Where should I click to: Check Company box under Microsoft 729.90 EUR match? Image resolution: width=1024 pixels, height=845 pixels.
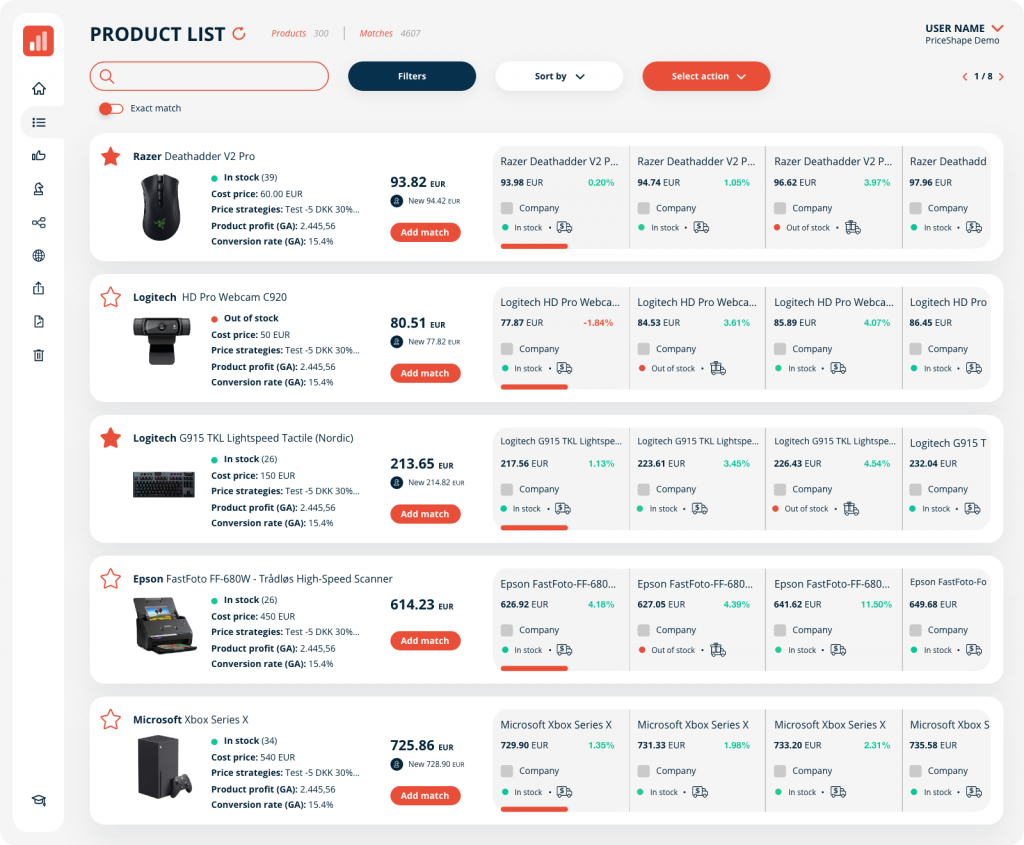click(x=507, y=771)
